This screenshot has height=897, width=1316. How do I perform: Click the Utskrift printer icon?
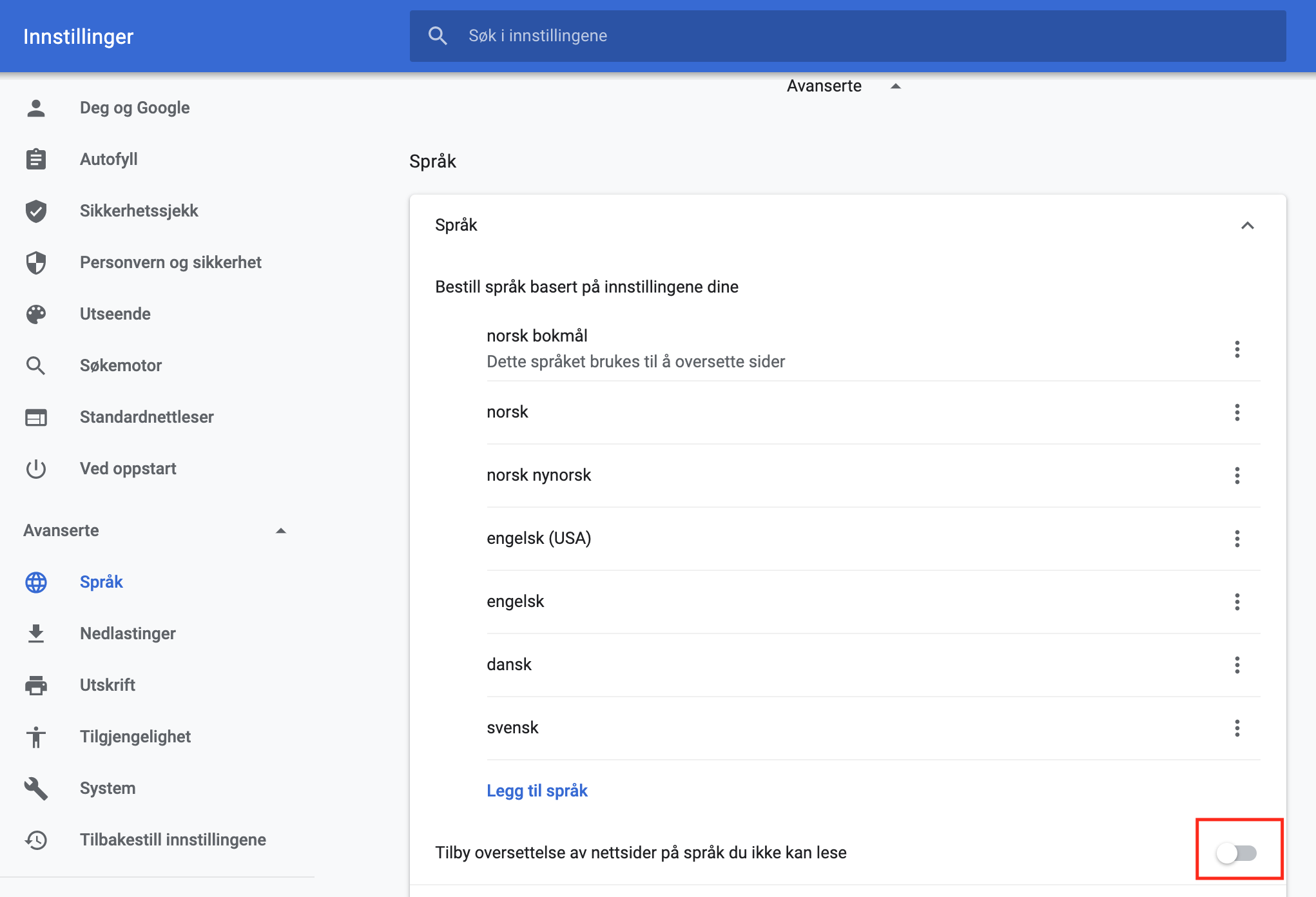point(36,685)
